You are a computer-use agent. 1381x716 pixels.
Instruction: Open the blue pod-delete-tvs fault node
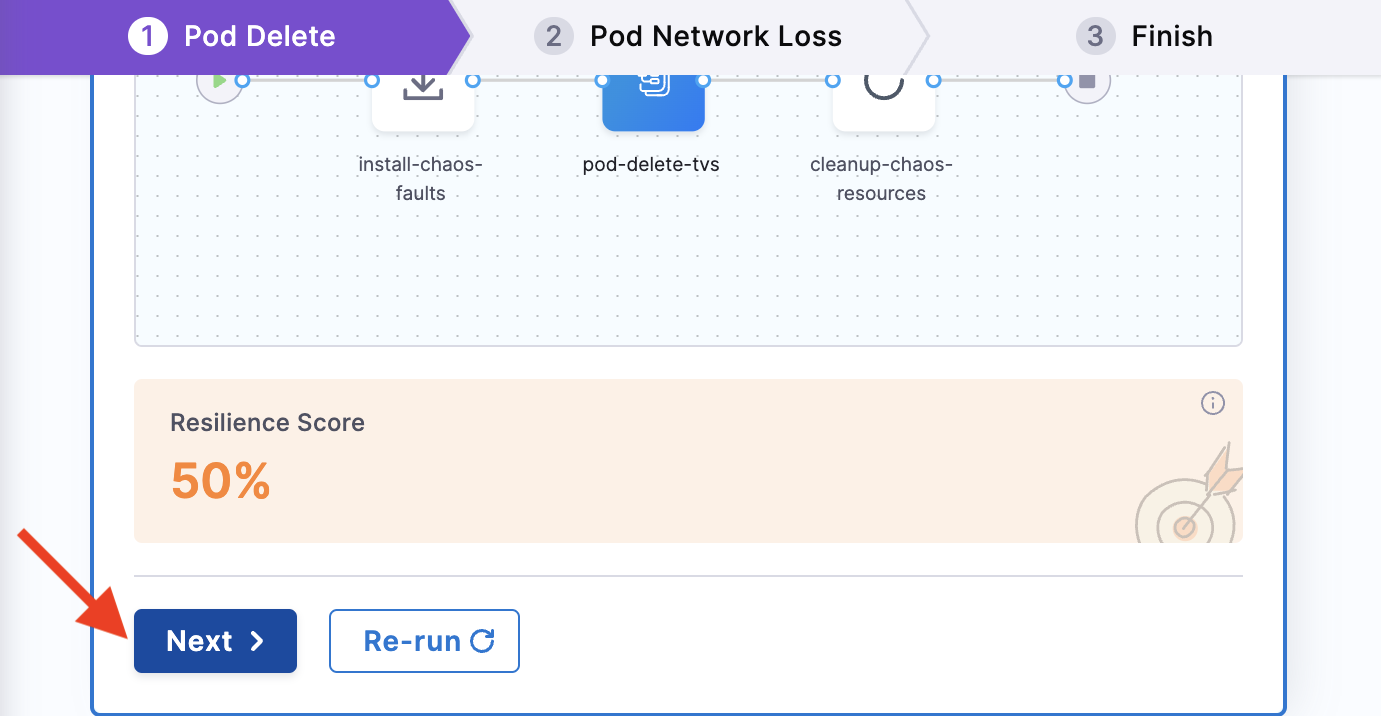coord(653,98)
